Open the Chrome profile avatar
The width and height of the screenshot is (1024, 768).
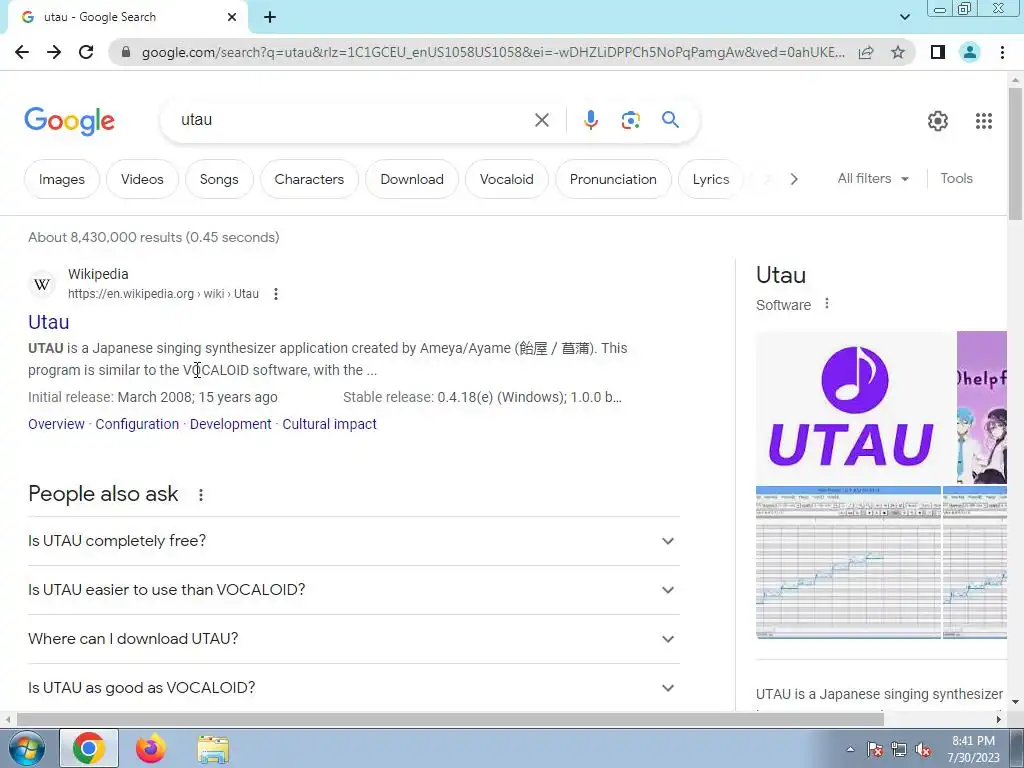point(970,52)
